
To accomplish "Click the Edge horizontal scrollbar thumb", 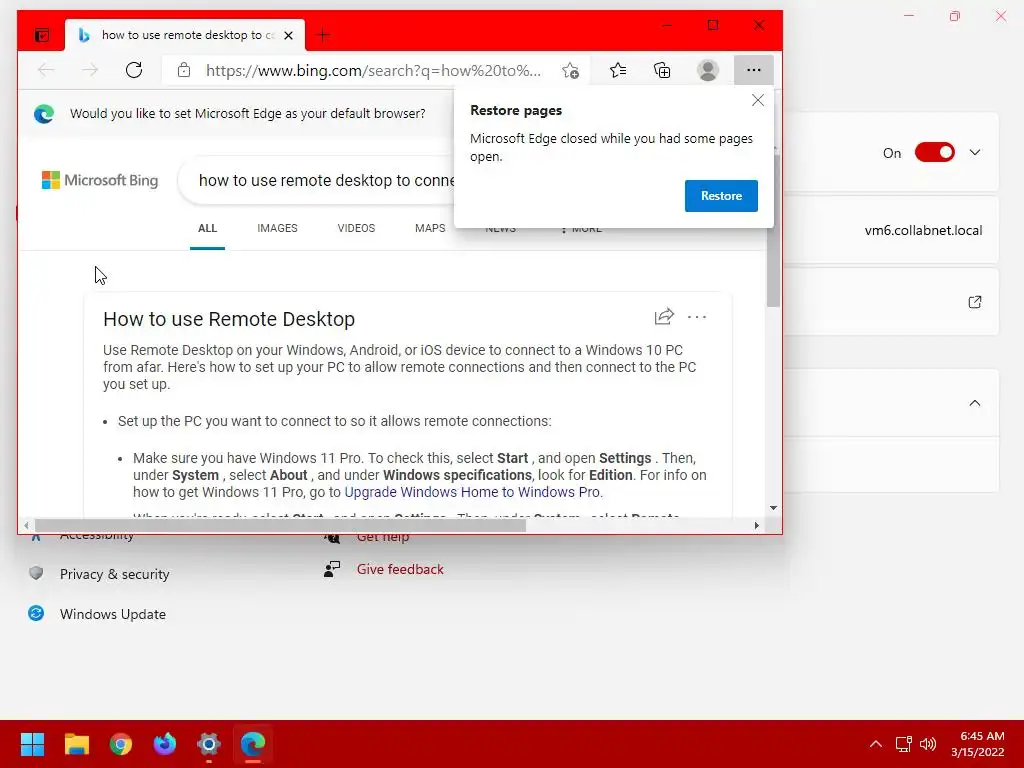I will tap(280, 525).
